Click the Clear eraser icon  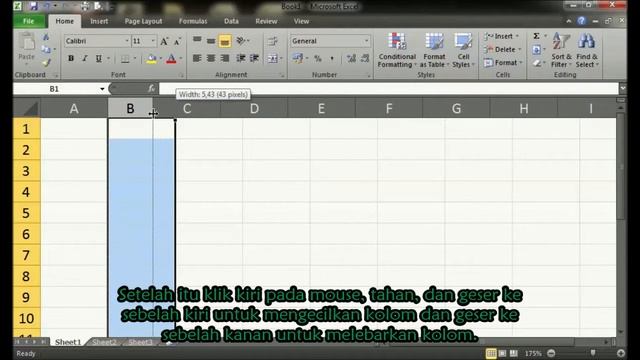click(x=537, y=63)
